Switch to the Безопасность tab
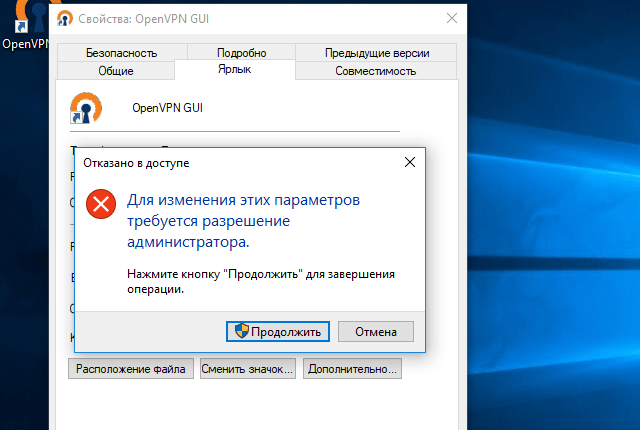Image resolution: width=640 pixels, height=430 pixels. 122,53
